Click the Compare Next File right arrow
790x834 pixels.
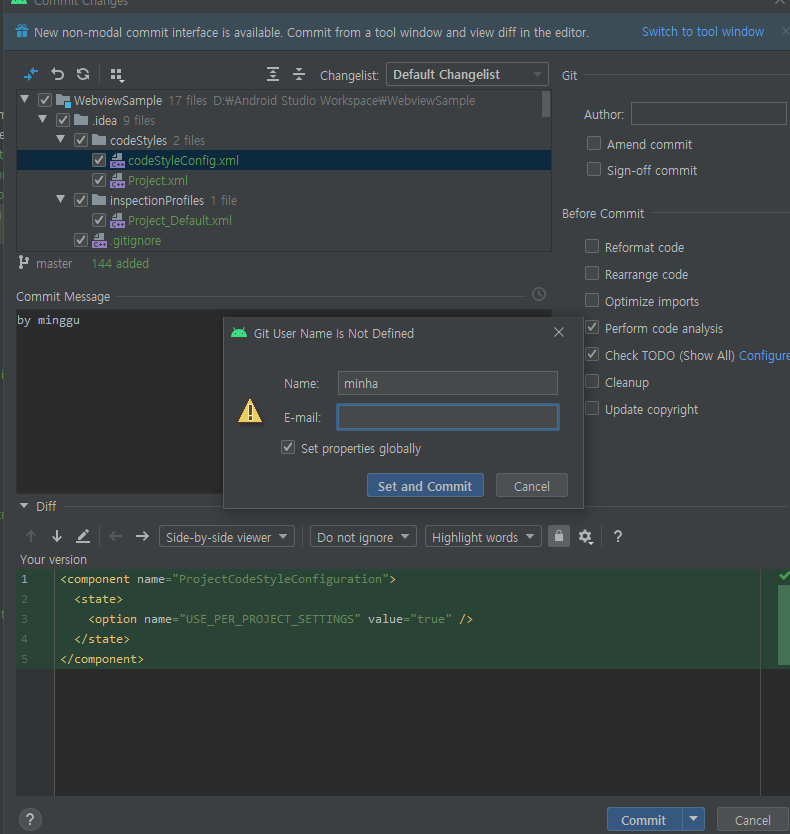[x=142, y=536]
